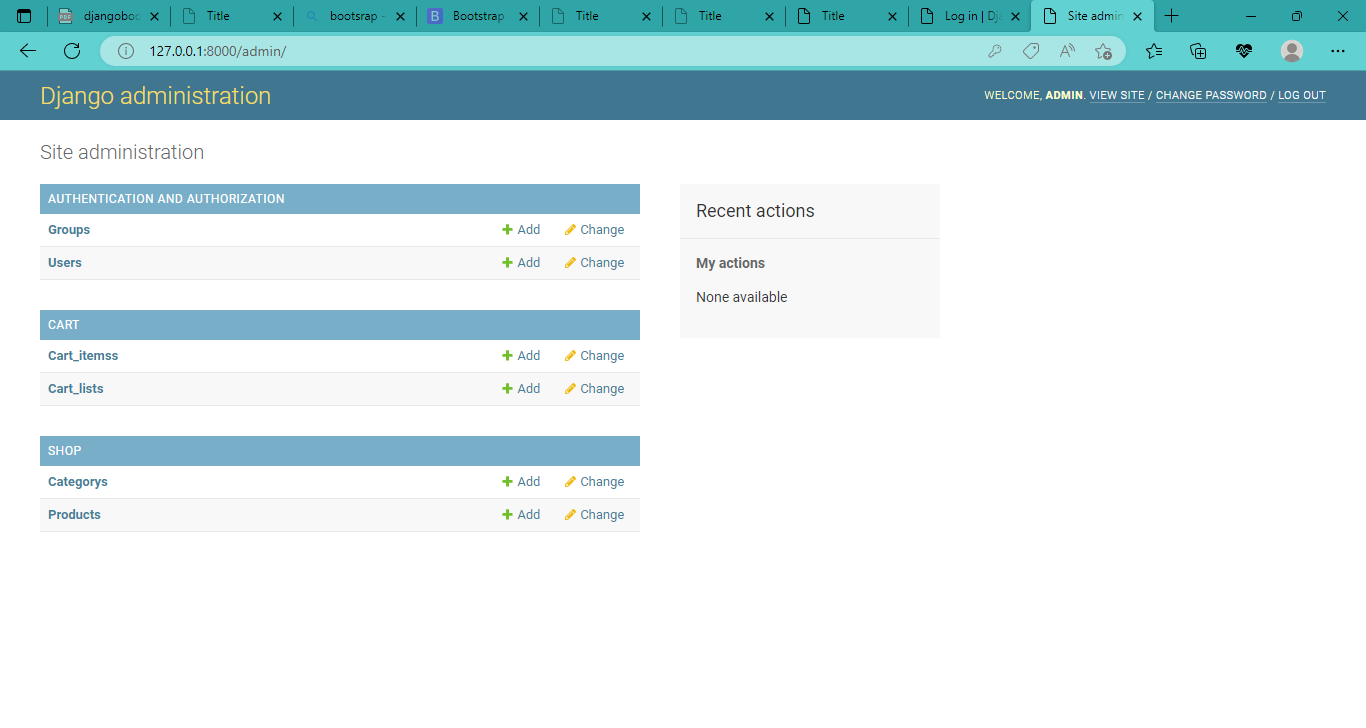1366x728 pixels.
Task: Click the browser profile avatar icon
Action: coord(1291,50)
